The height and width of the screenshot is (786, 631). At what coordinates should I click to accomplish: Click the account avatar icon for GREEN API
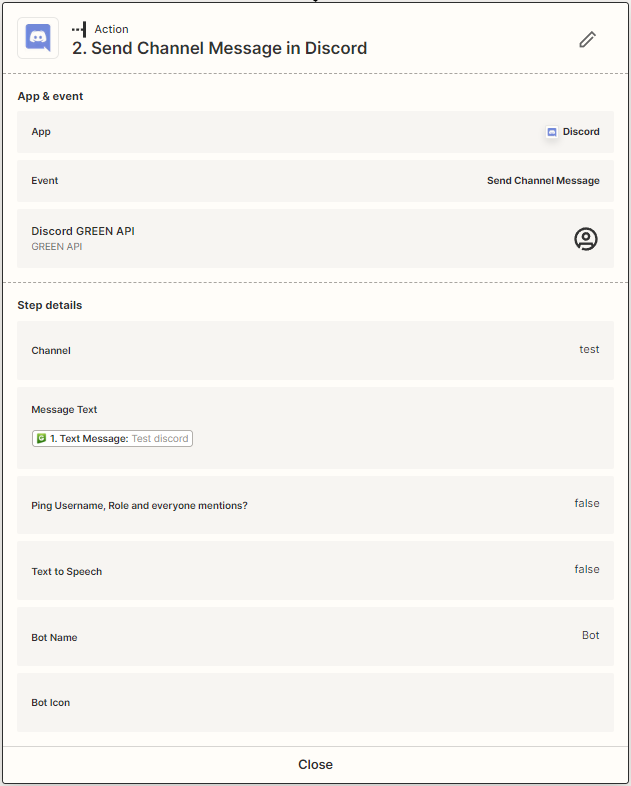585,238
